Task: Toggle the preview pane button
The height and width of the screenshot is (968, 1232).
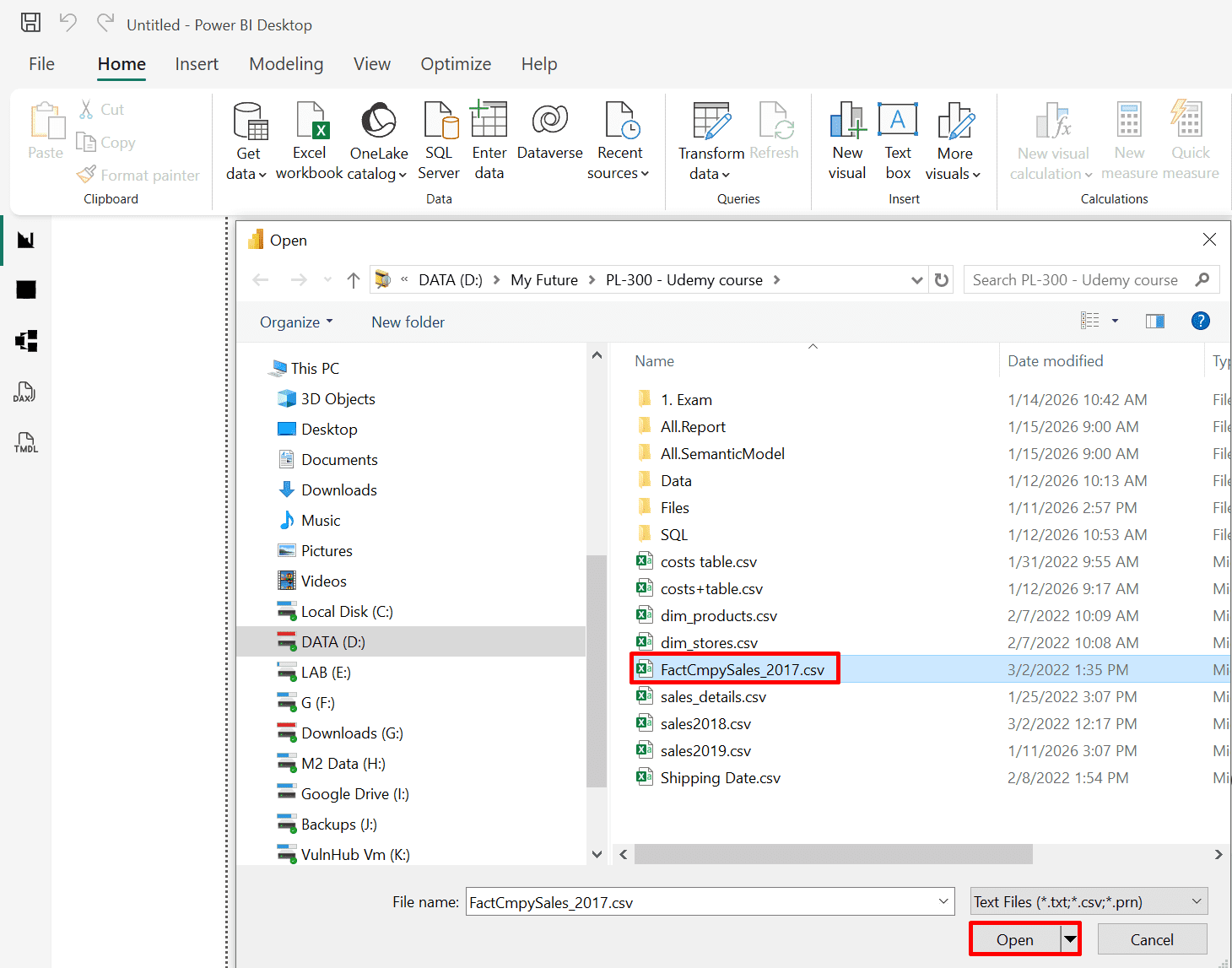Action: [x=1154, y=321]
